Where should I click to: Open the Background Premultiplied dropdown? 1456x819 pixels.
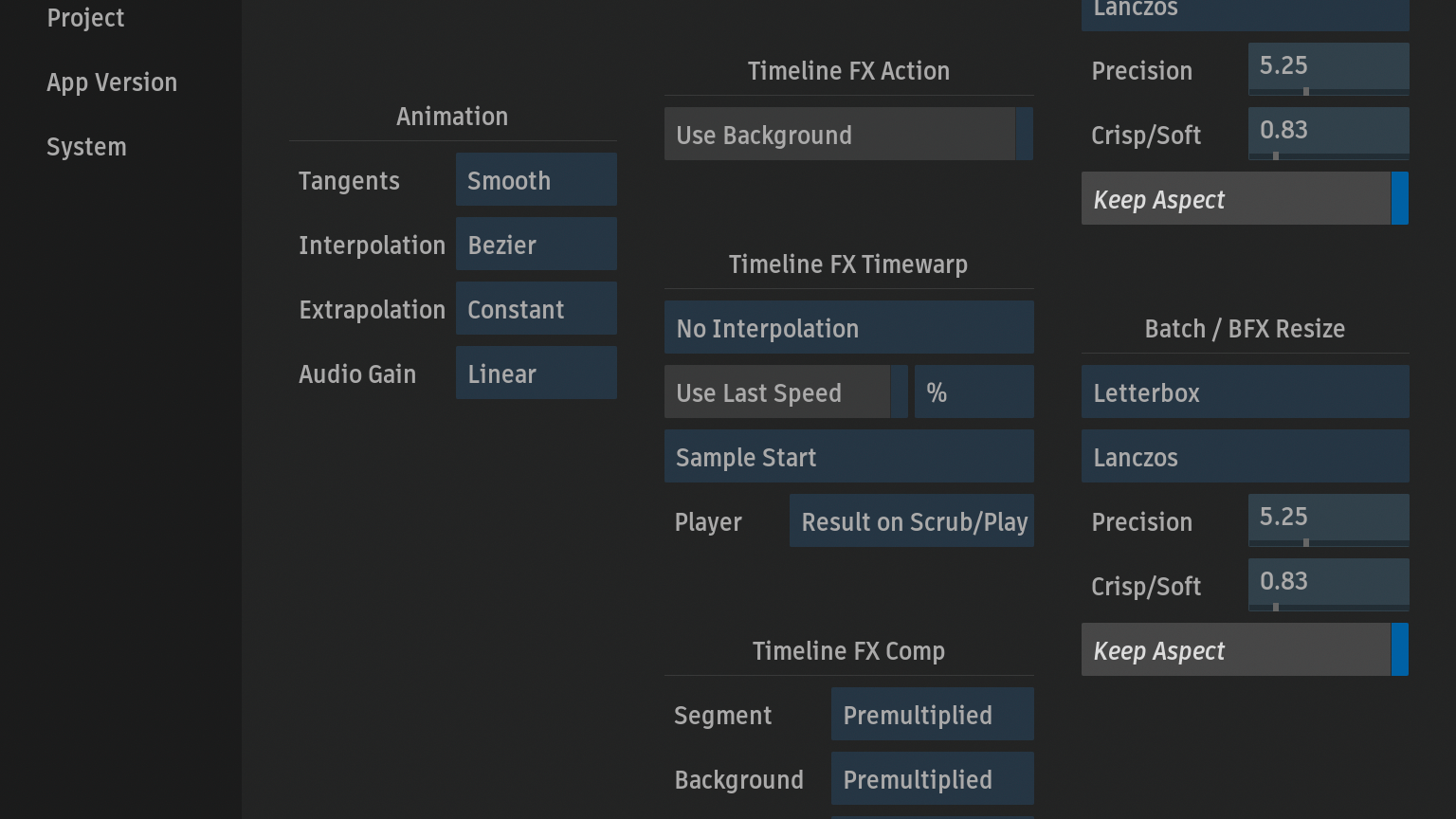click(x=932, y=779)
